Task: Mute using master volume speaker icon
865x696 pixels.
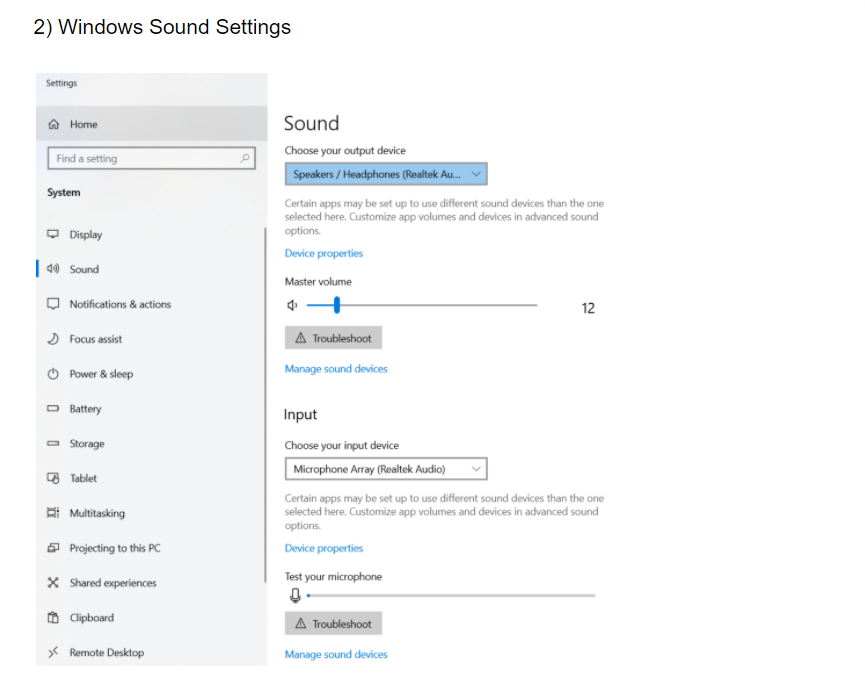Action: coord(292,305)
